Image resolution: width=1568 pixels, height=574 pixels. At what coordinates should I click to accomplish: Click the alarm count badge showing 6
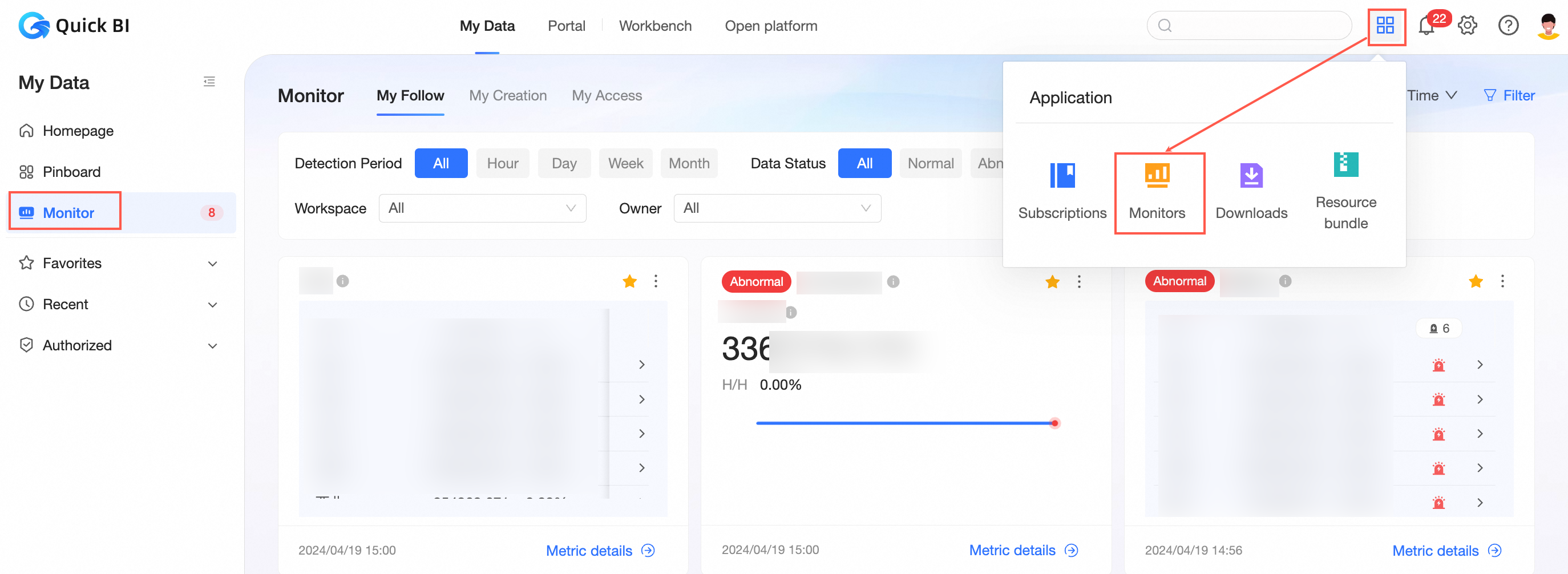[1439, 329]
